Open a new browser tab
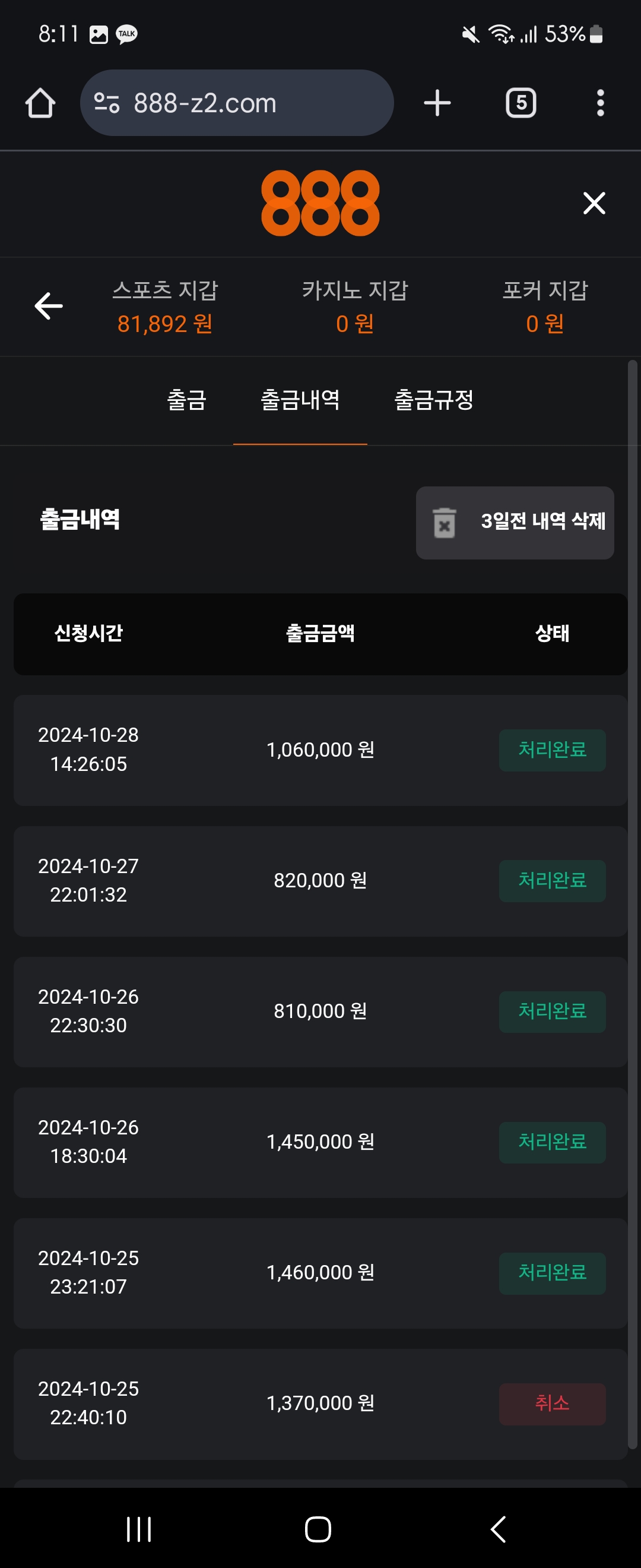The height and width of the screenshot is (1568, 641). click(437, 103)
